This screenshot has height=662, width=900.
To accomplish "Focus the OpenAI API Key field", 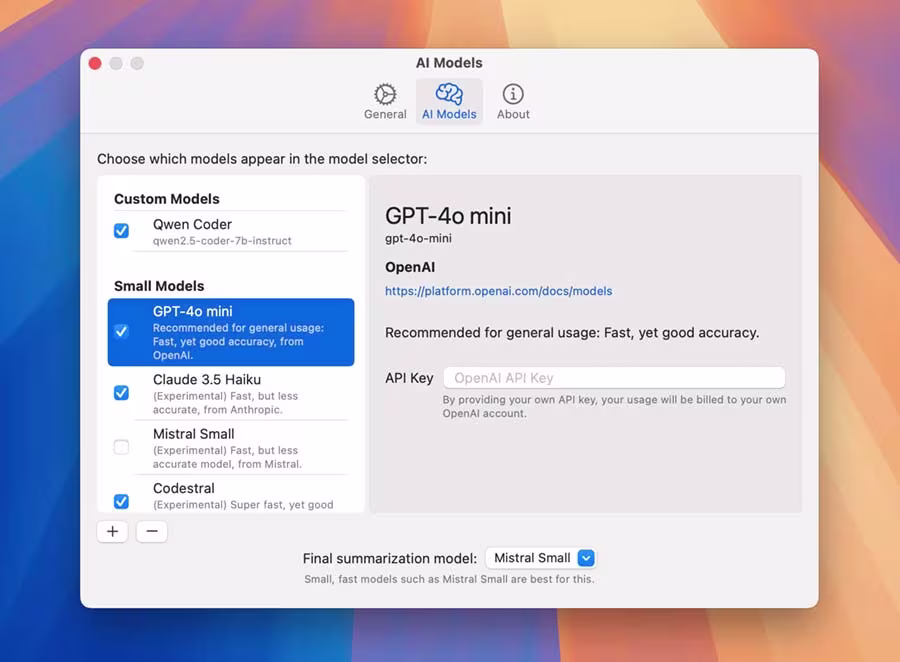I will click(614, 378).
